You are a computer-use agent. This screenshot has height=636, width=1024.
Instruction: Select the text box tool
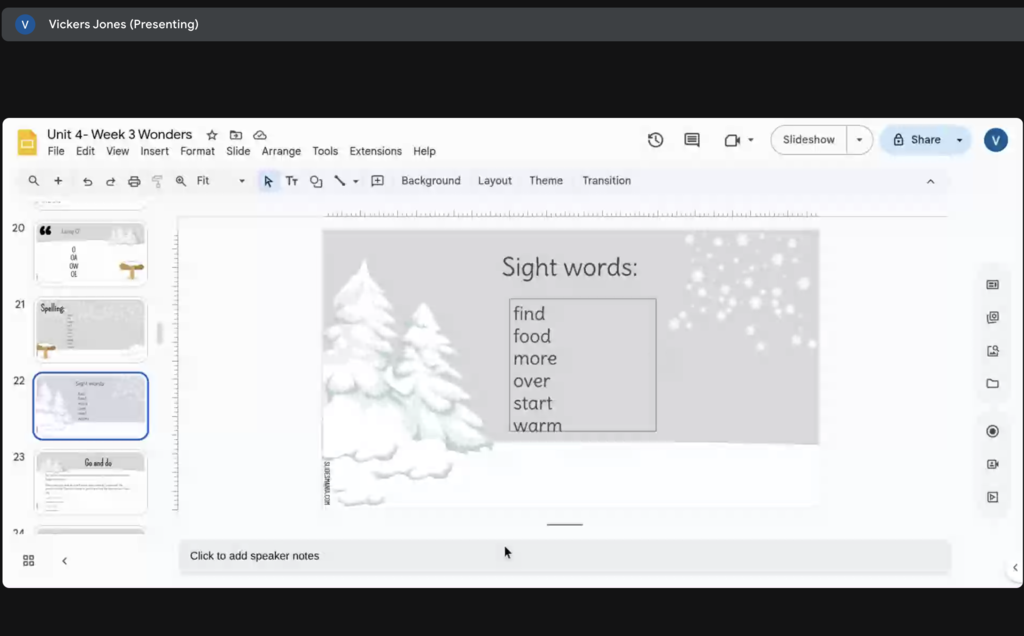point(292,181)
